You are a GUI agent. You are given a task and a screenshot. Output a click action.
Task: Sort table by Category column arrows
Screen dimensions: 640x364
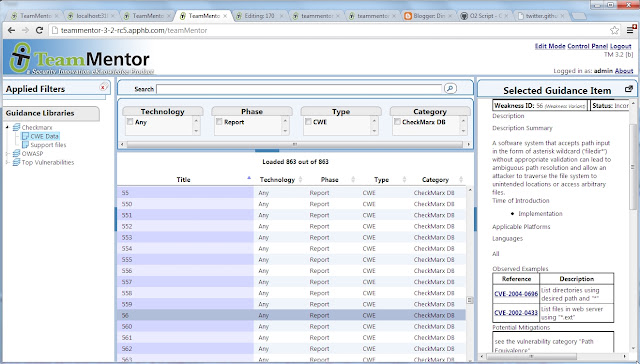tap(461, 180)
